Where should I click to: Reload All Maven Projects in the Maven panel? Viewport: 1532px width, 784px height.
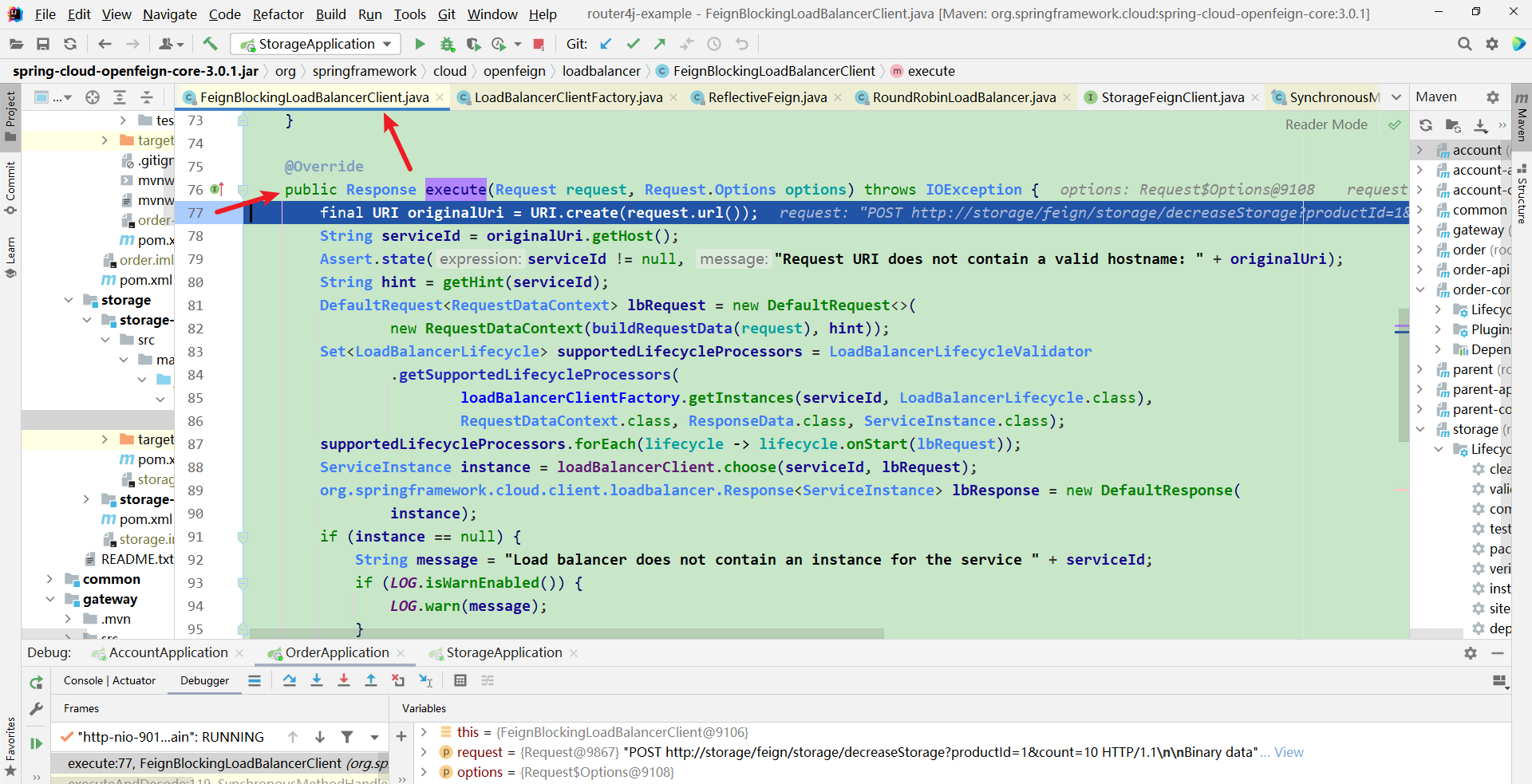tap(1426, 125)
